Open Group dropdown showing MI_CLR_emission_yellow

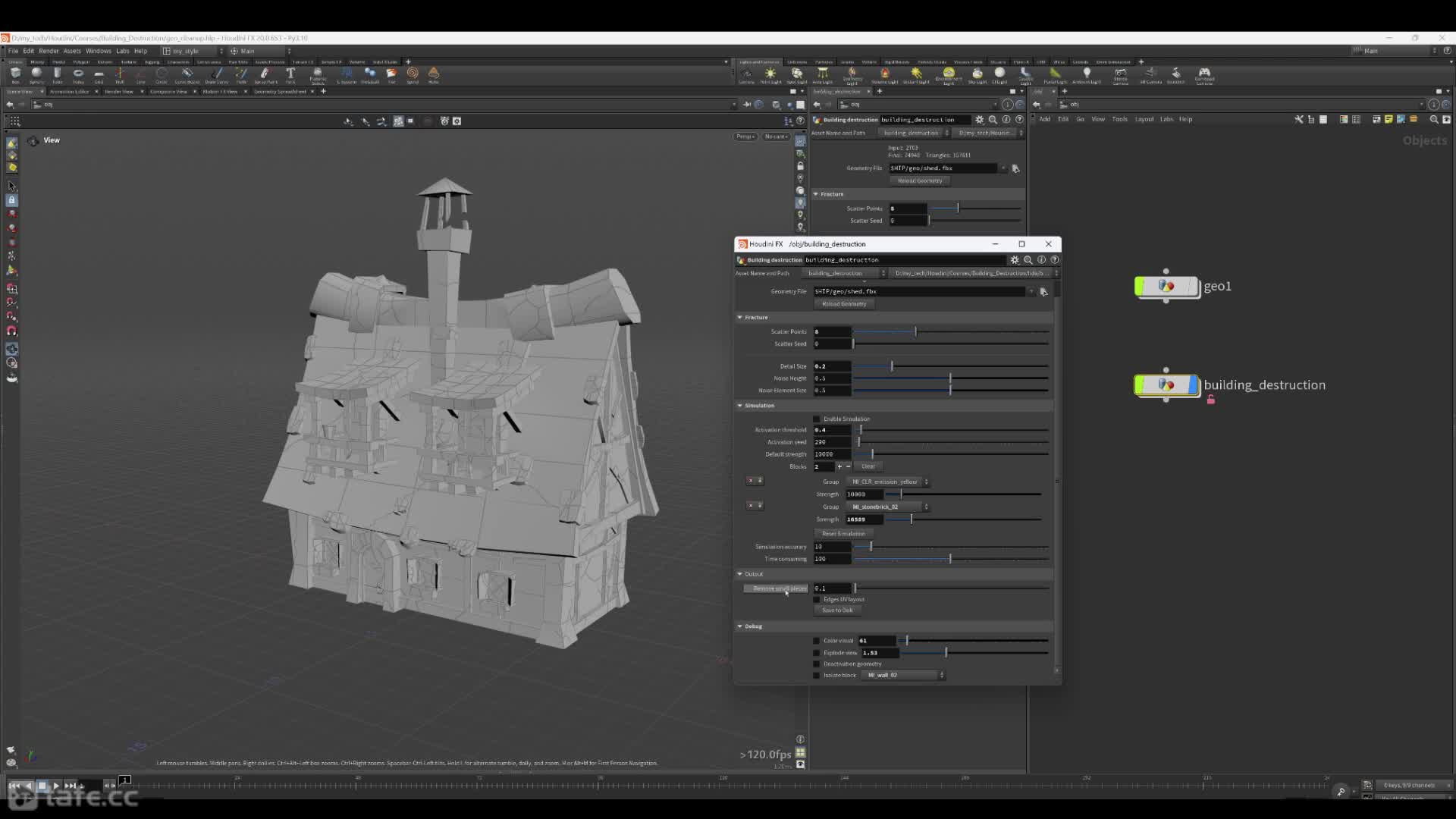coord(887,482)
